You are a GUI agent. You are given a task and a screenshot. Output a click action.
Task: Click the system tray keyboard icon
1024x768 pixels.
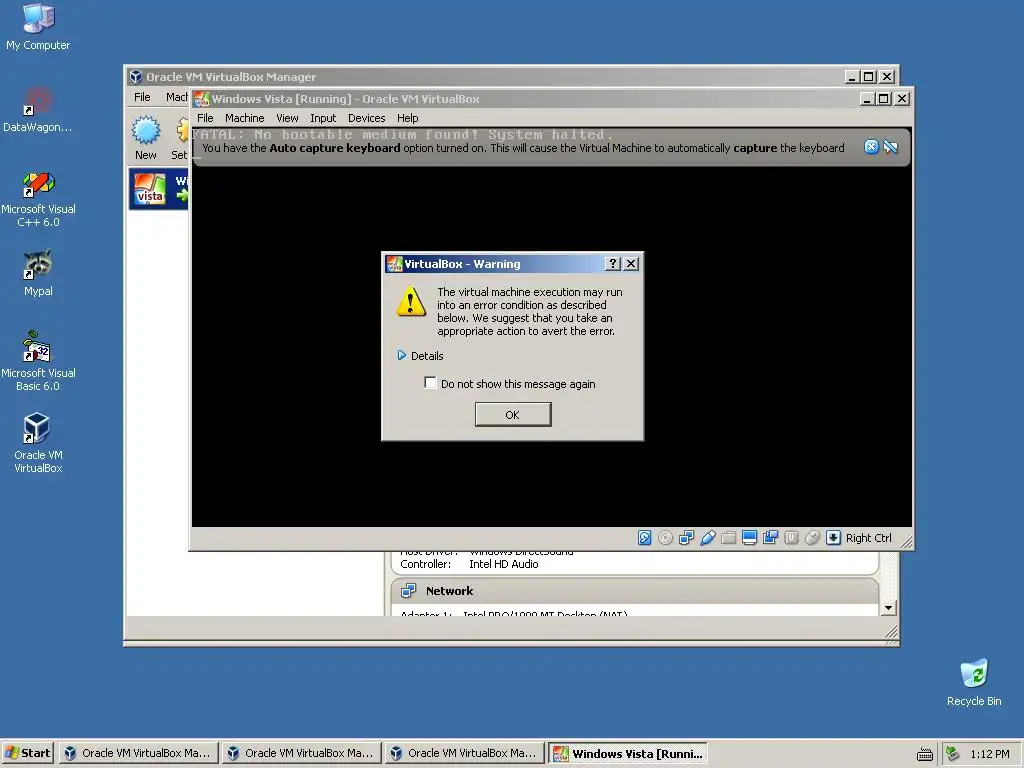click(x=924, y=754)
